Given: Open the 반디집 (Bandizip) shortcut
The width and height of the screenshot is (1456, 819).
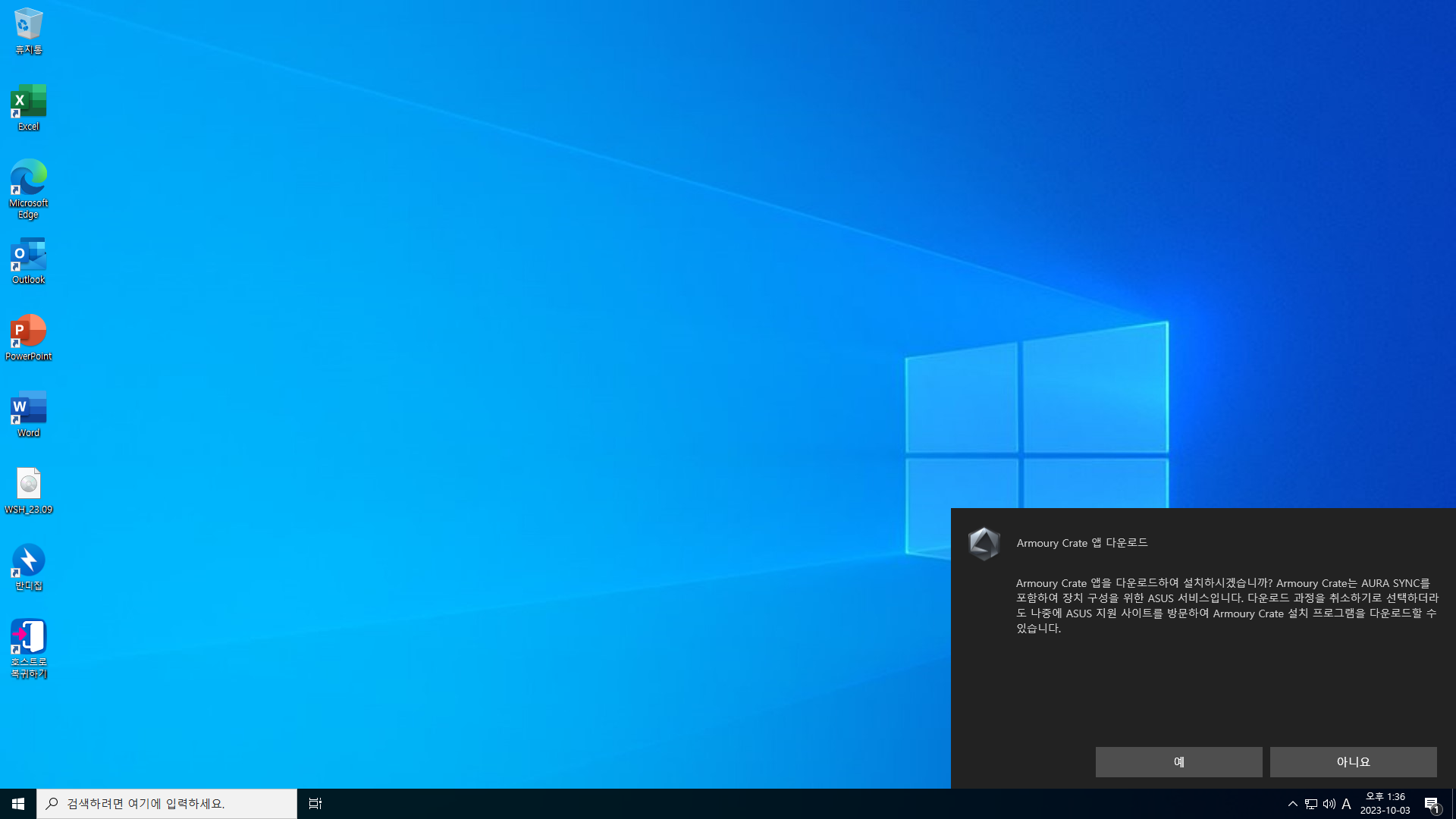Looking at the screenshot, I should 28,567.
